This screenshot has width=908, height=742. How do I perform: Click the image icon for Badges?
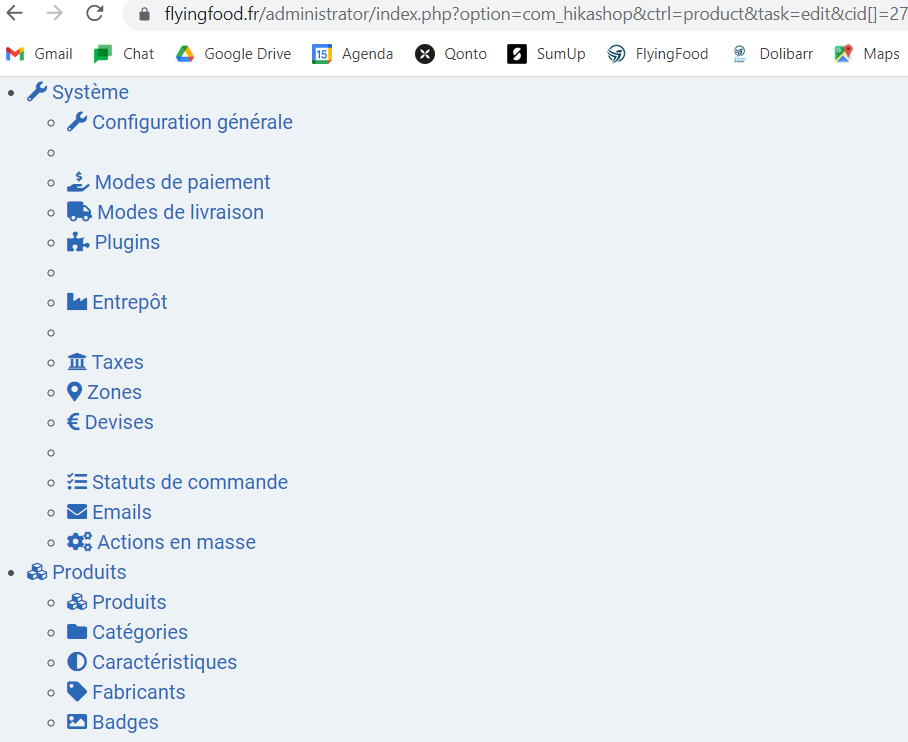point(77,722)
